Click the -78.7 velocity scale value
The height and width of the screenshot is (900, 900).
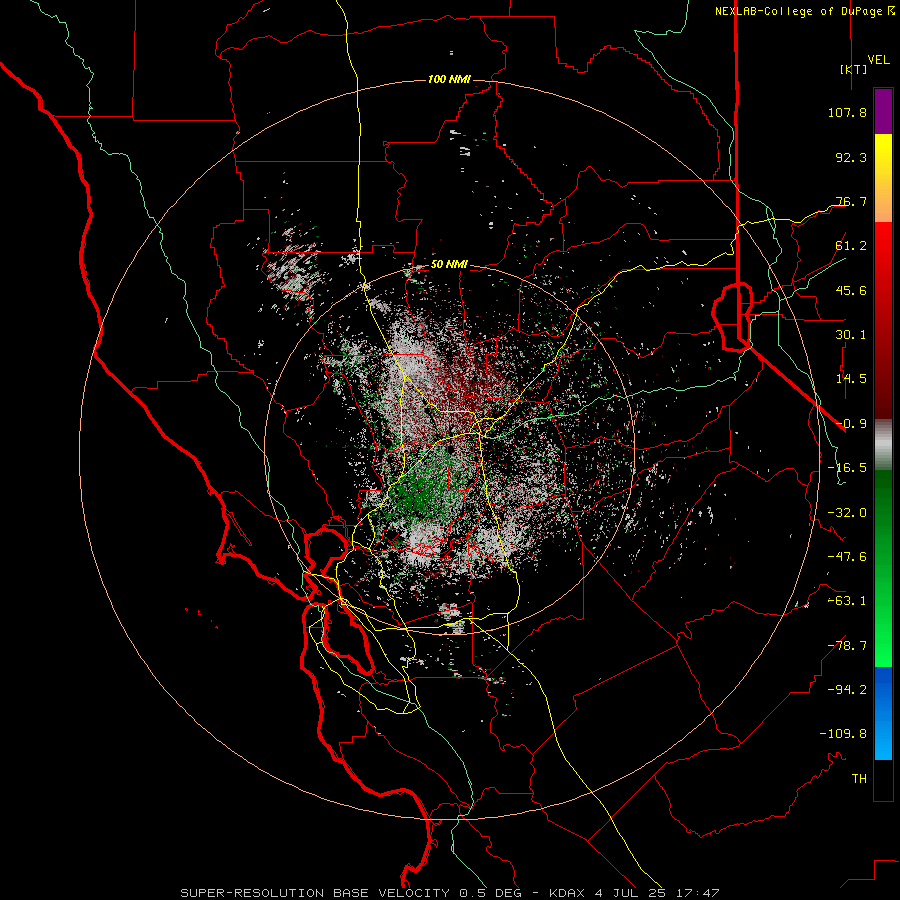pos(847,646)
